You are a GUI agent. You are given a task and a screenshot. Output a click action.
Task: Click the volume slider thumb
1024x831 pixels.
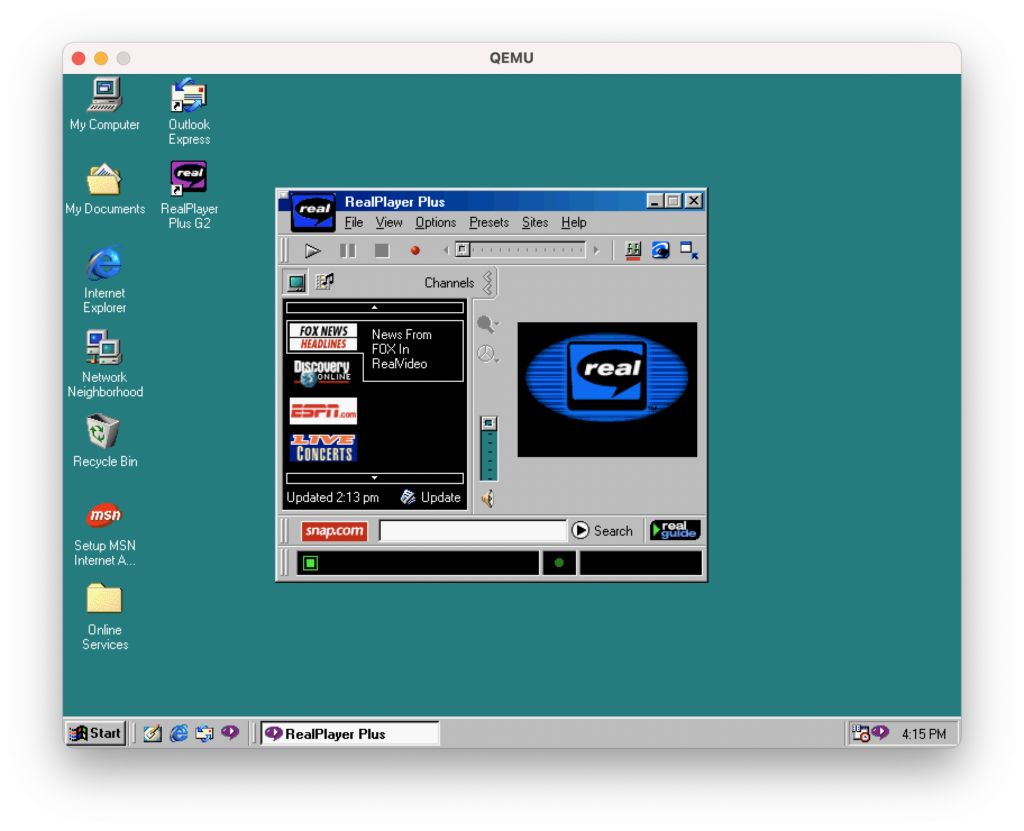click(488, 423)
